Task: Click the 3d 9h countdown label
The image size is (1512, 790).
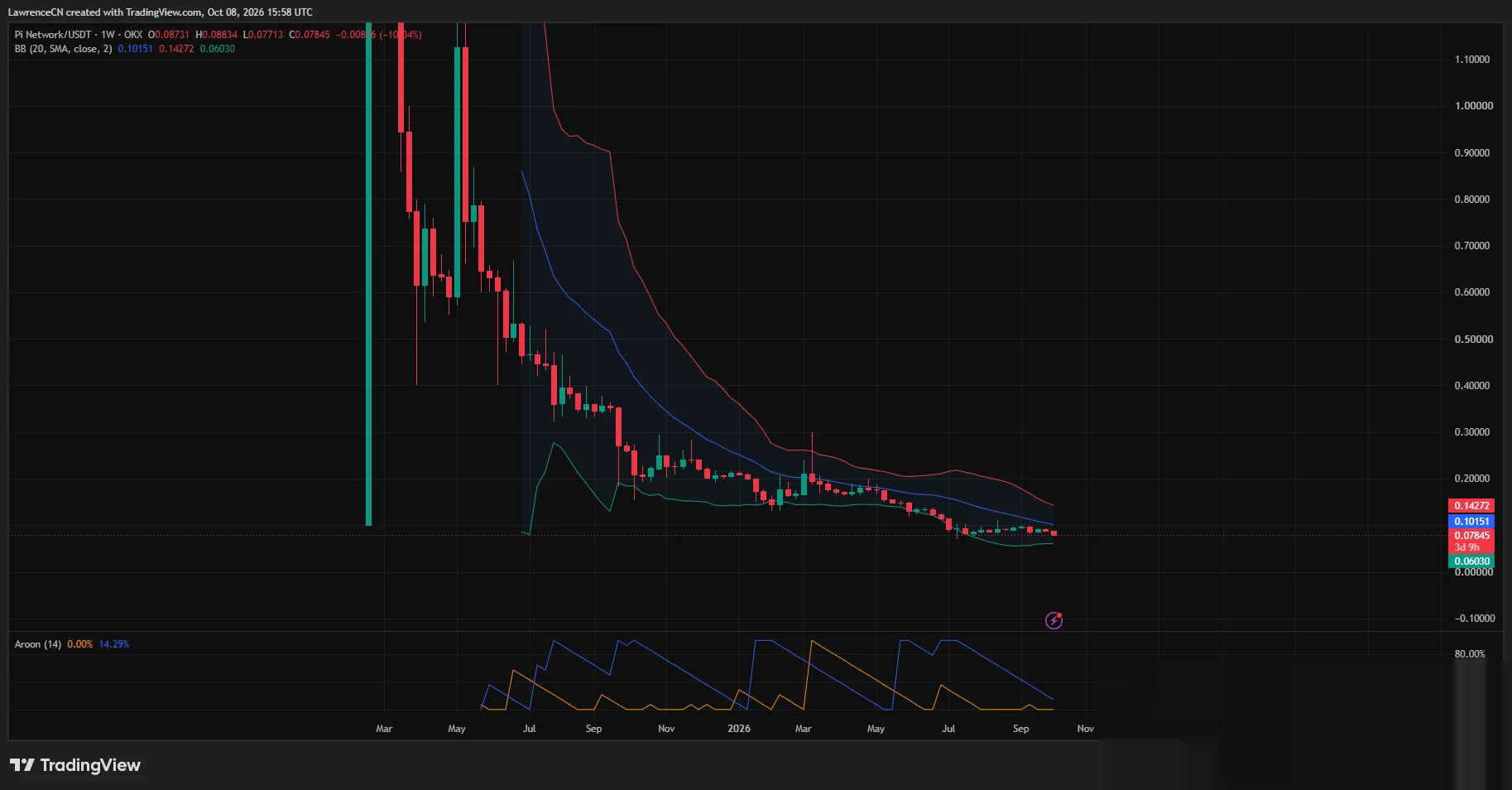Action: (1466, 547)
